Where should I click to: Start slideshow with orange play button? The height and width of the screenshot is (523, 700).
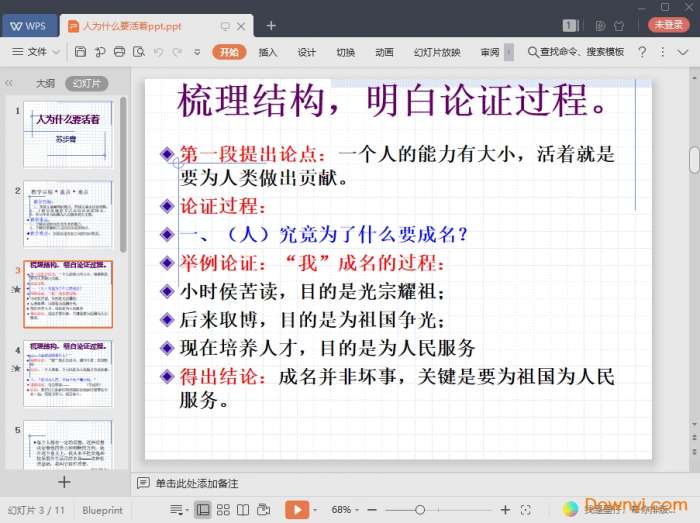click(x=295, y=510)
